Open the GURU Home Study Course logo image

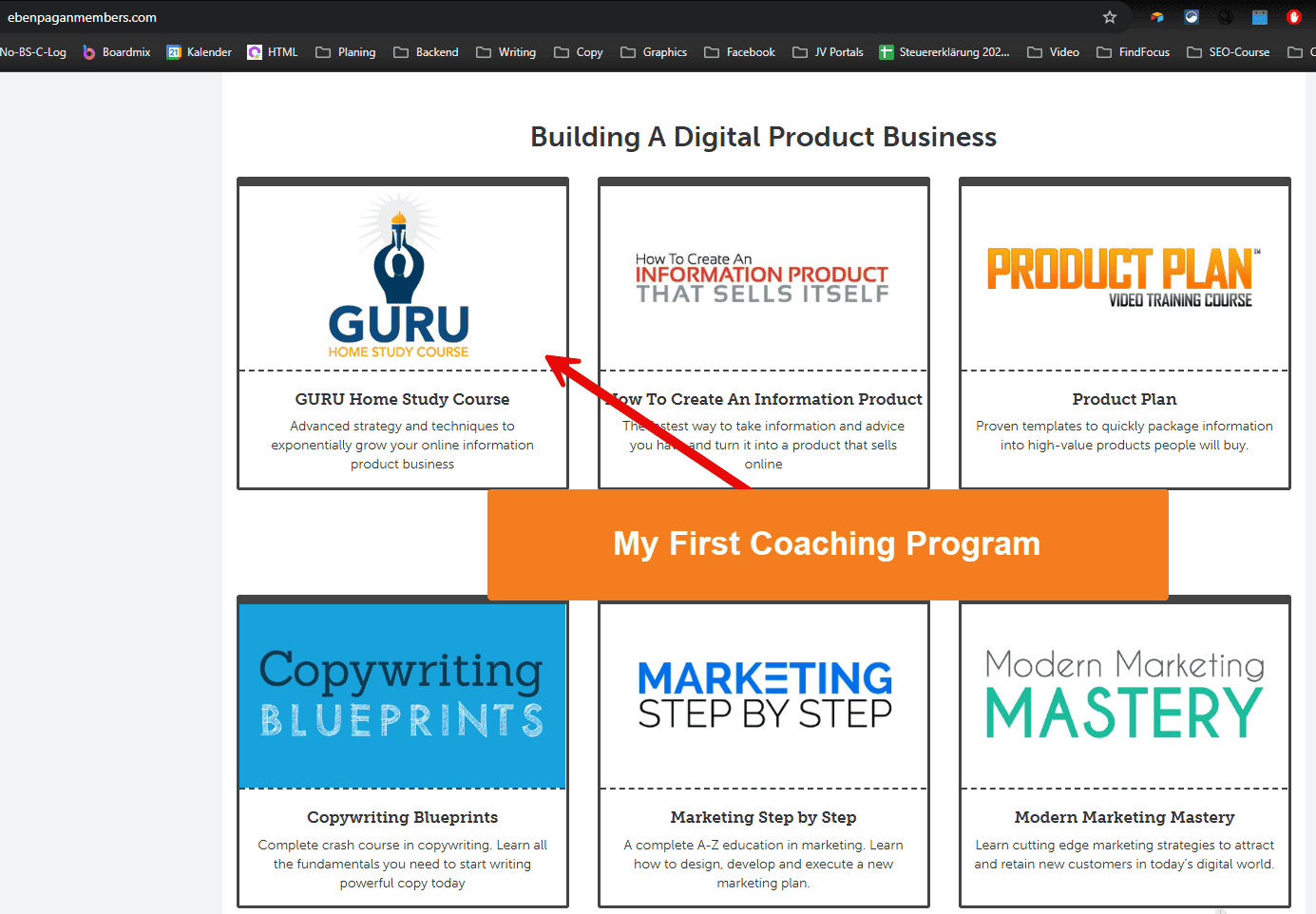400,276
